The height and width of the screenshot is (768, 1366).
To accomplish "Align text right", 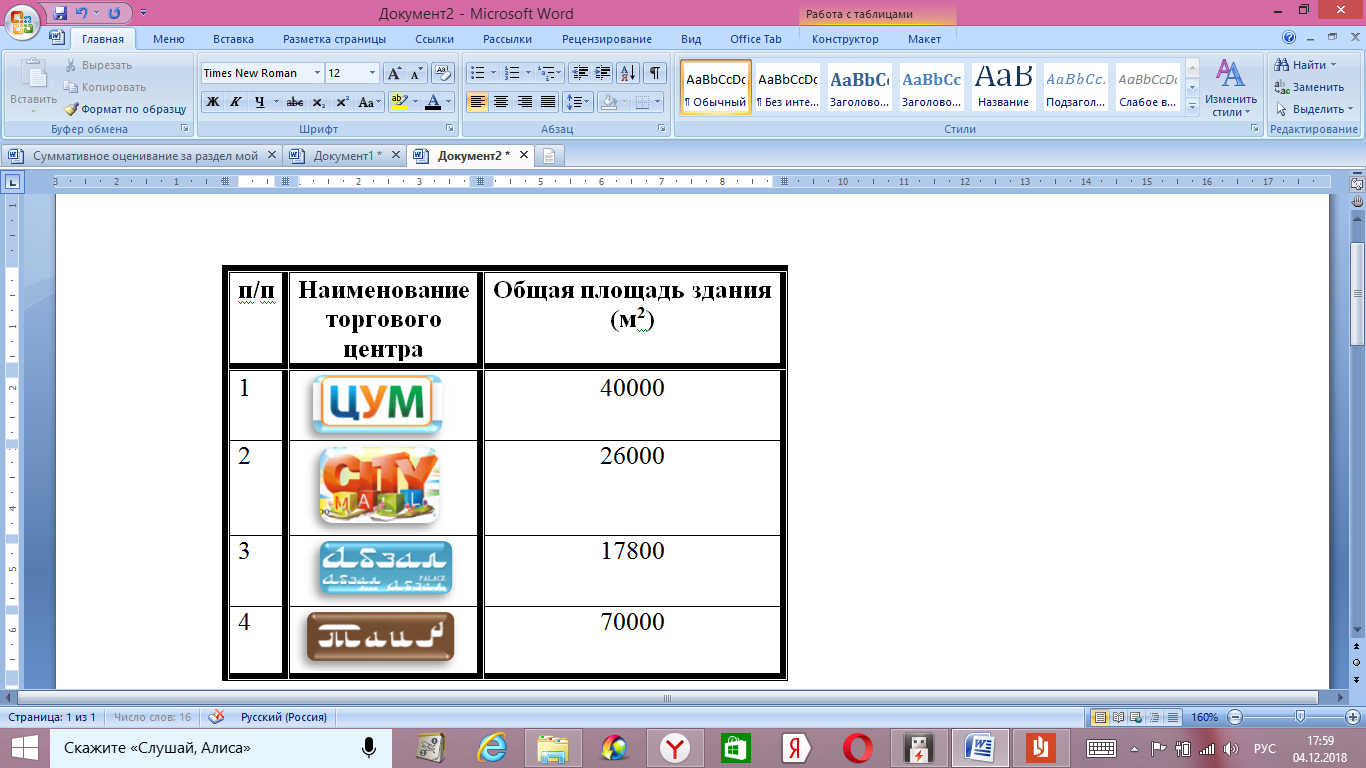I will pyautogui.click(x=524, y=102).
